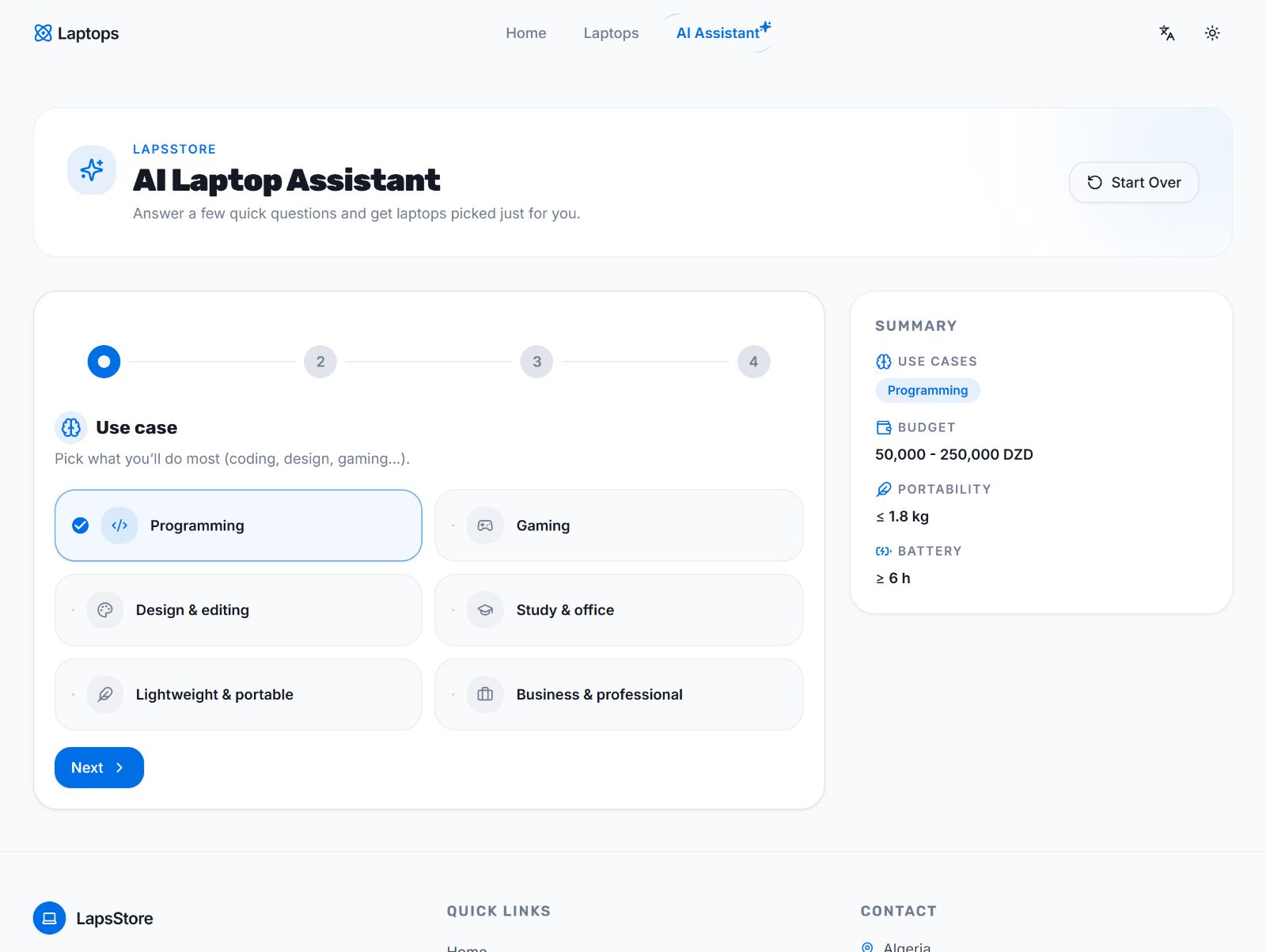The height and width of the screenshot is (952, 1266).
Task: Click the briefcase icon on Business & professional
Action: [485, 695]
